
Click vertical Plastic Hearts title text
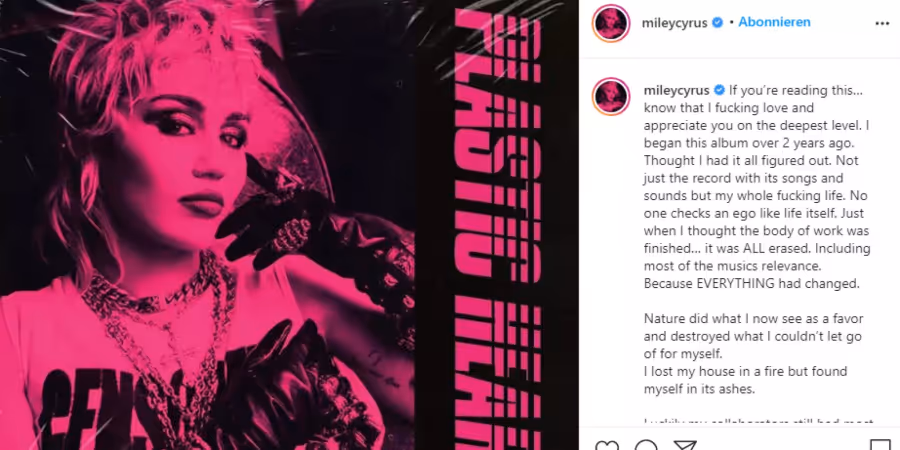pyautogui.click(x=498, y=230)
